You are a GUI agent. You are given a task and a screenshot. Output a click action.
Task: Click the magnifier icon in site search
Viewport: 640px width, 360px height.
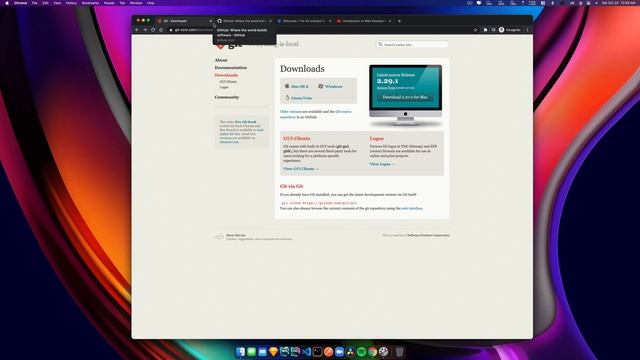tap(380, 44)
